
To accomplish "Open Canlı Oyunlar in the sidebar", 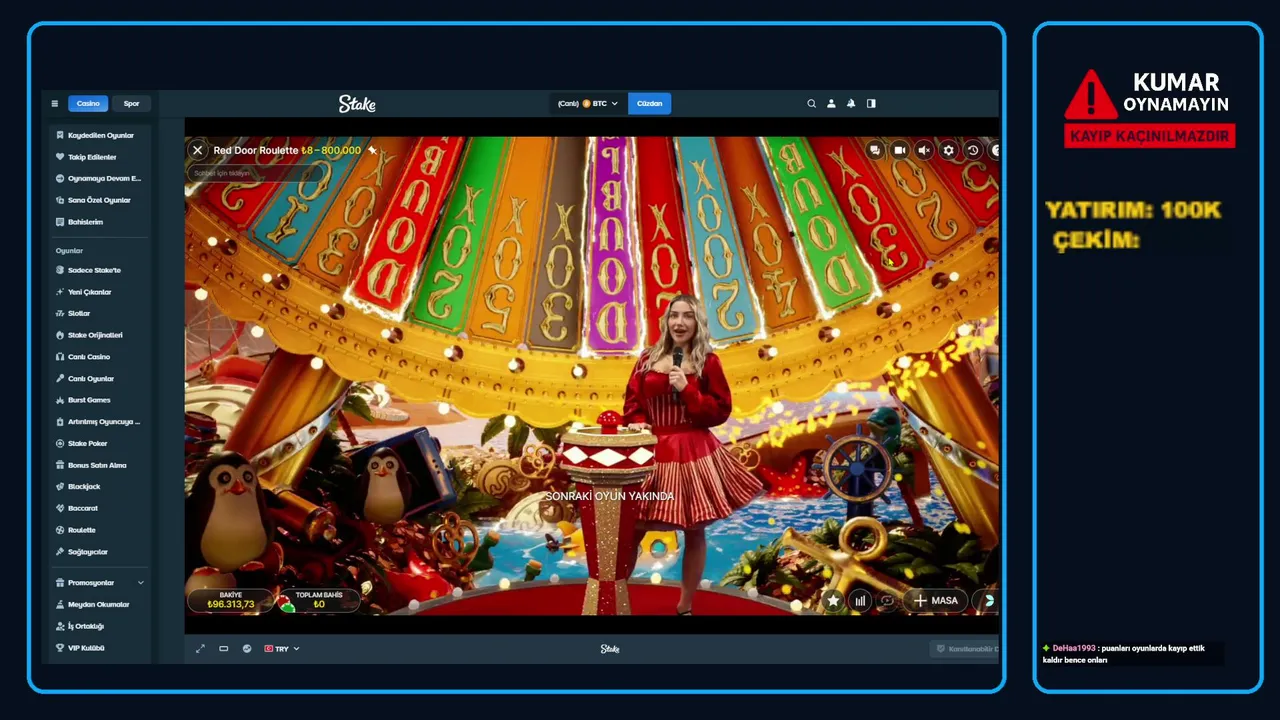I will click(100, 378).
